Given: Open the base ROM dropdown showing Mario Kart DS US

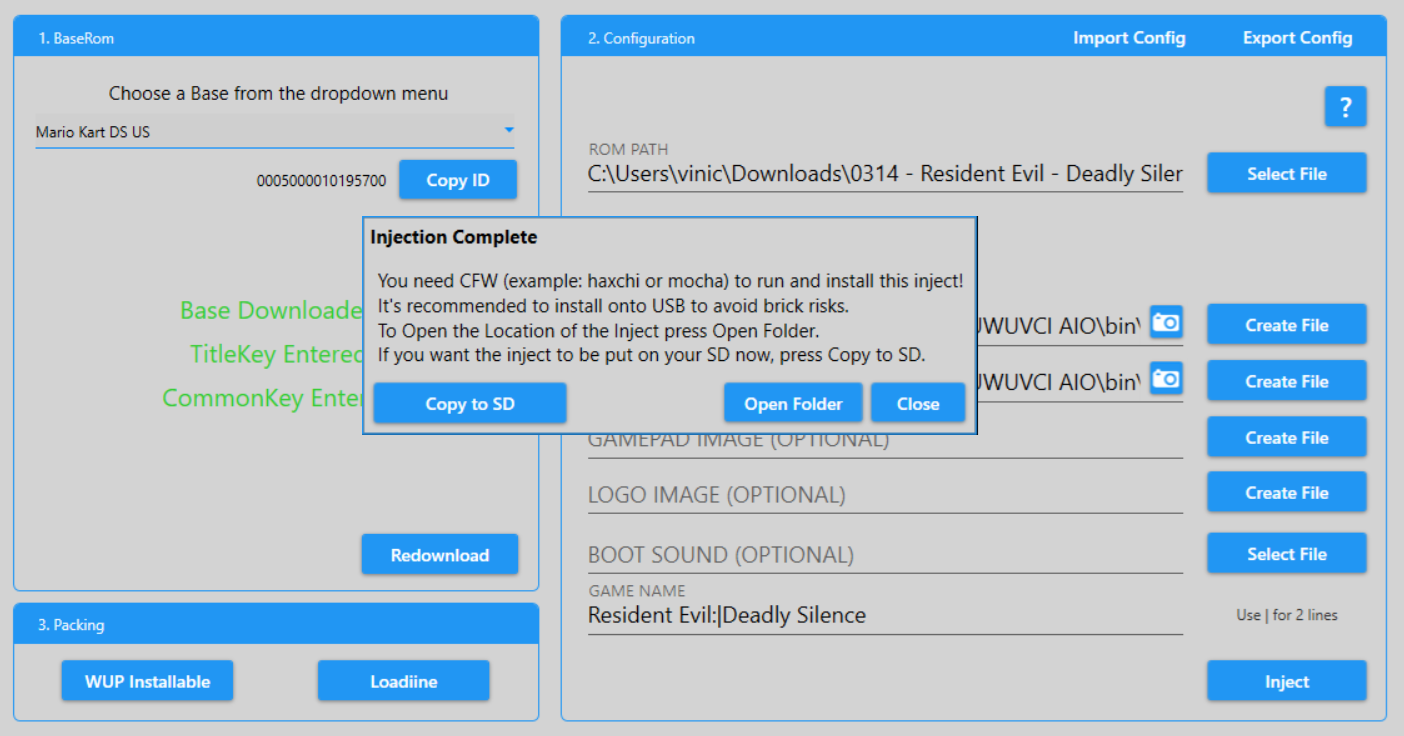Looking at the screenshot, I should click(275, 132).
